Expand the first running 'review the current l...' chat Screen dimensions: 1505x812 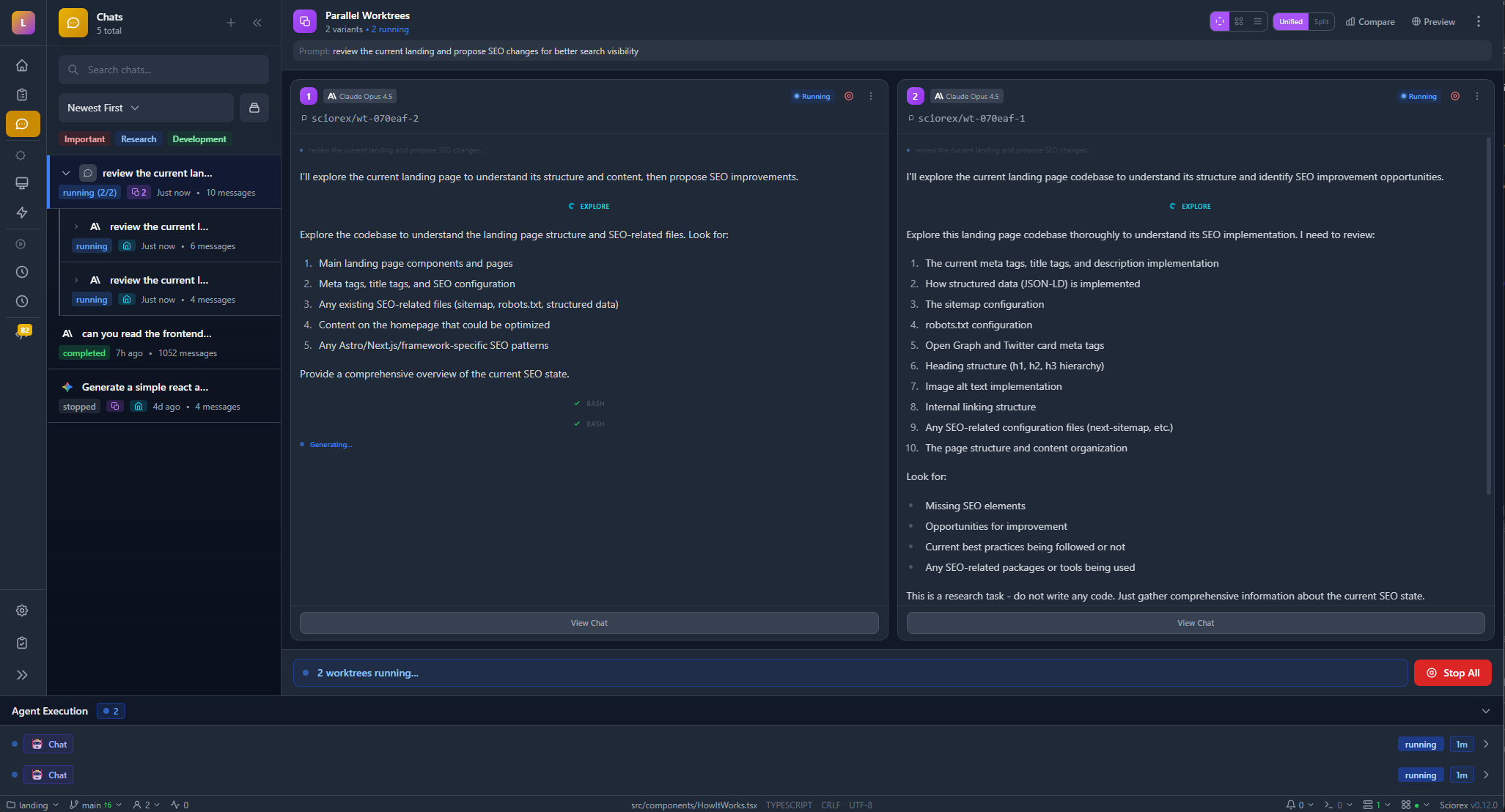[76, 226]
